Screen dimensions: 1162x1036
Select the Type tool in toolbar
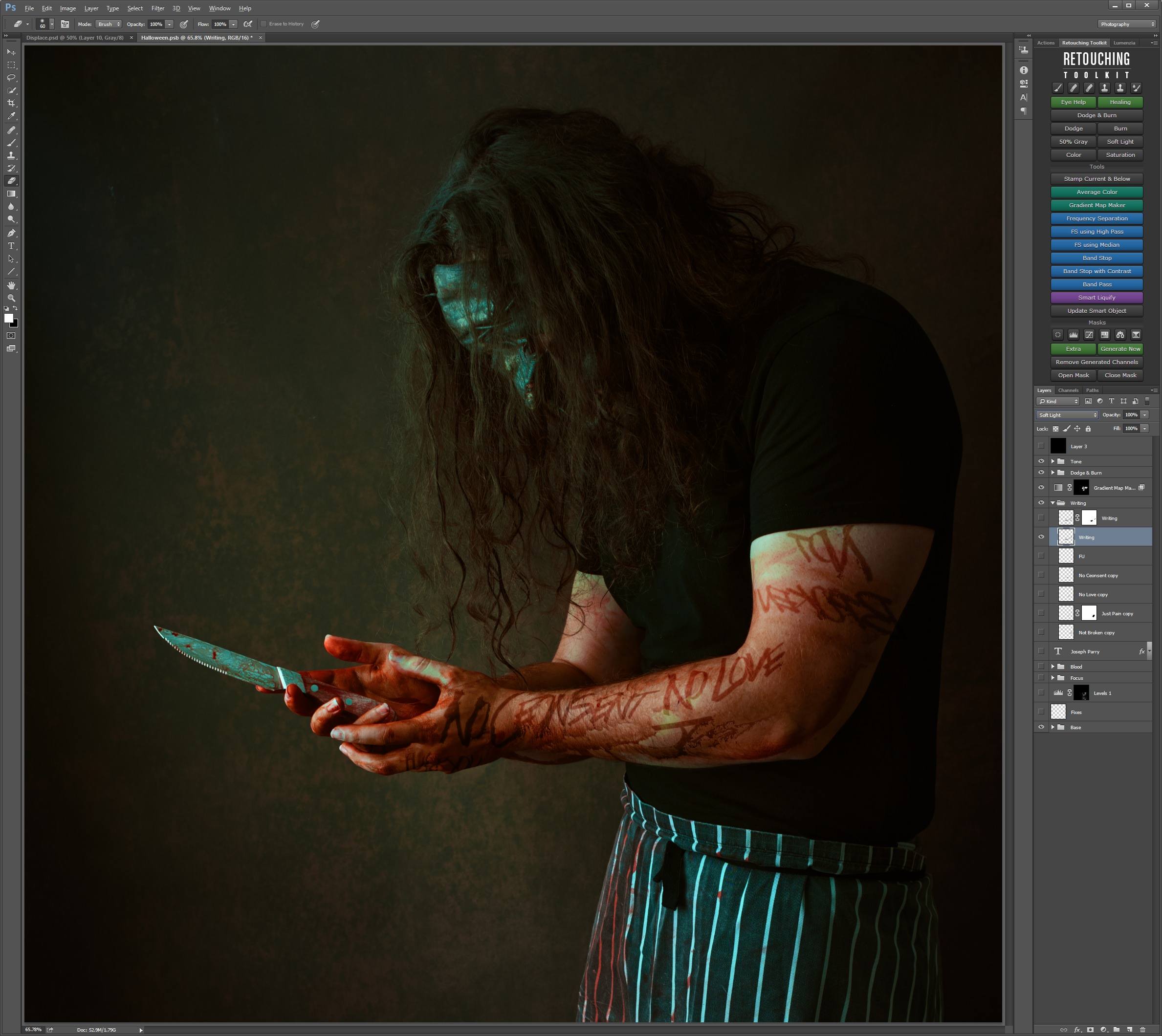(11, 246)
